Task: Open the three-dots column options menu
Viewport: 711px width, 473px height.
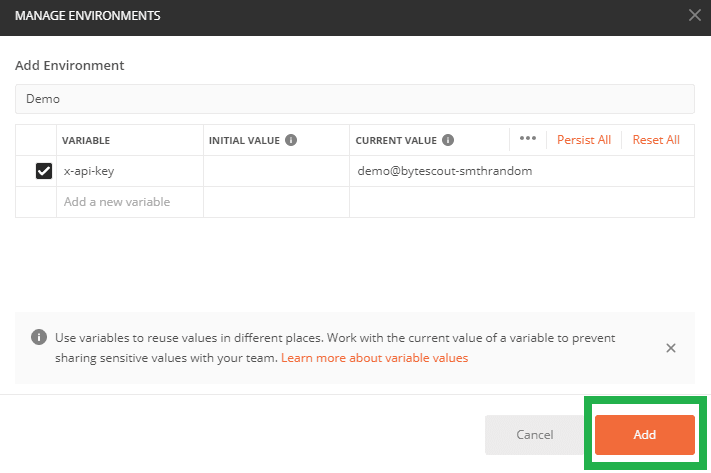Action: coord(528,139)
